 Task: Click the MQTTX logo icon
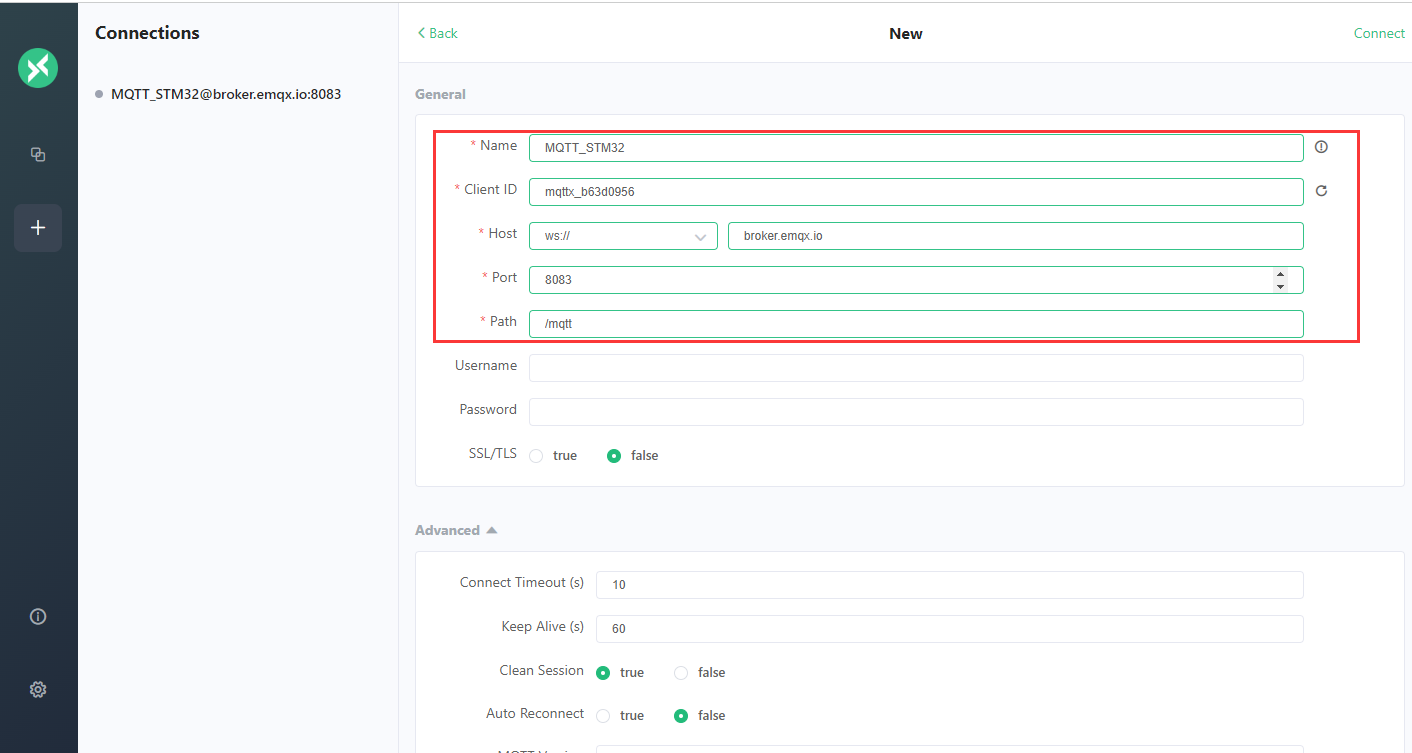(38, 68)
